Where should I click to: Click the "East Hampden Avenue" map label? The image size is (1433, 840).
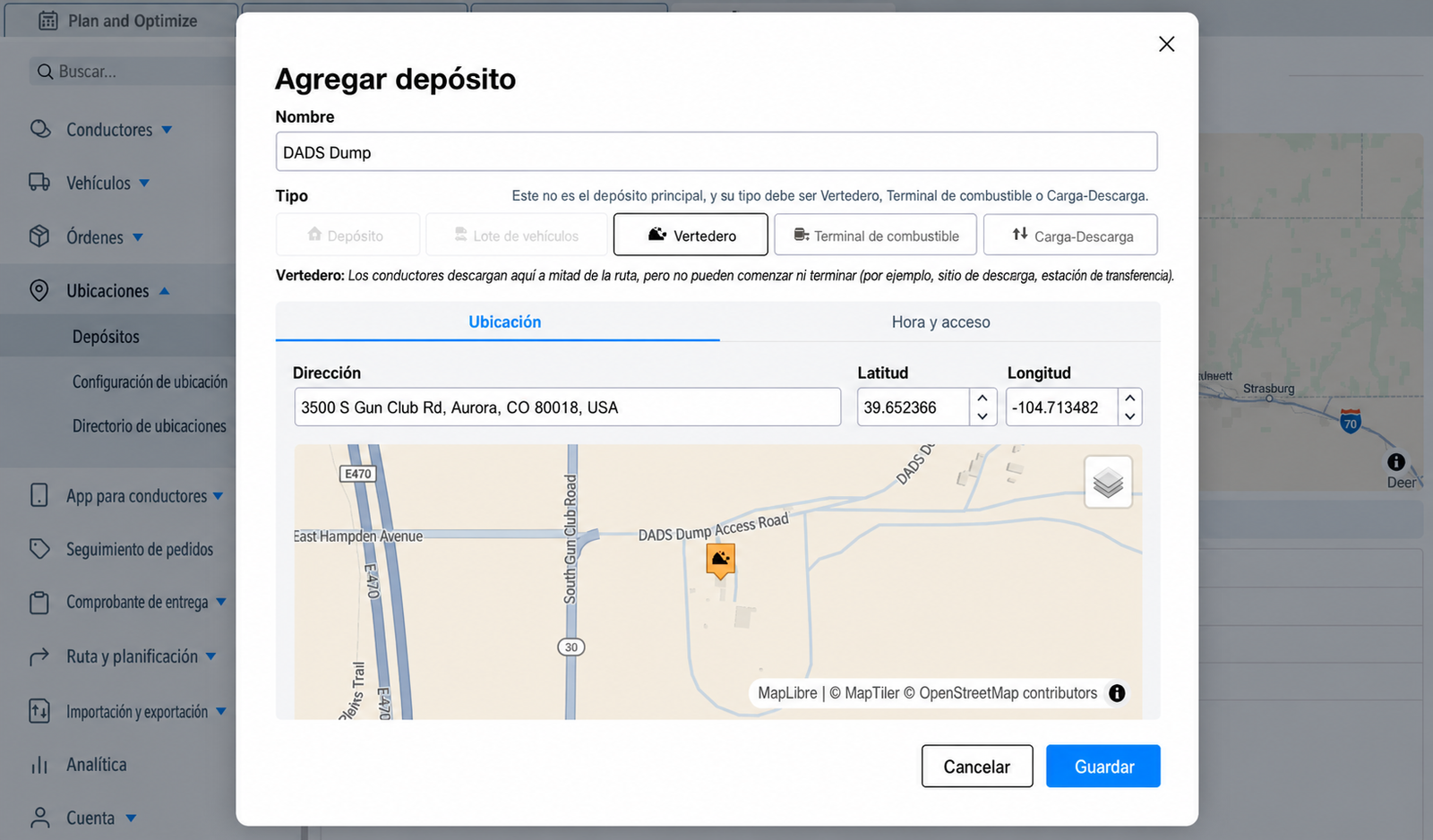358,536
